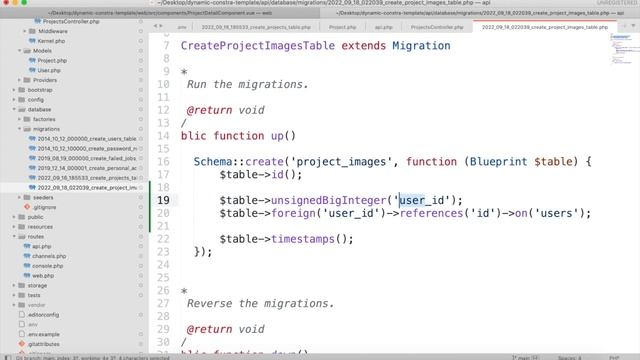The width and height of the screenshot is (640, 360).
Task: Switch to the ProjectsController.php tab
Action: (x=437, y=27)
